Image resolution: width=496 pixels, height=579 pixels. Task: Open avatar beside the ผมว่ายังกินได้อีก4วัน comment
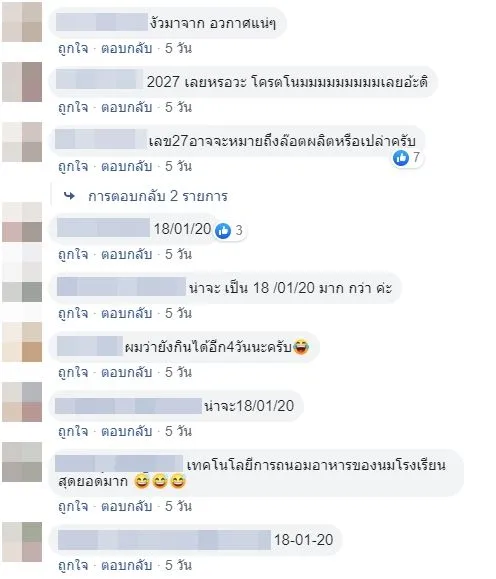tap(22, 342)
